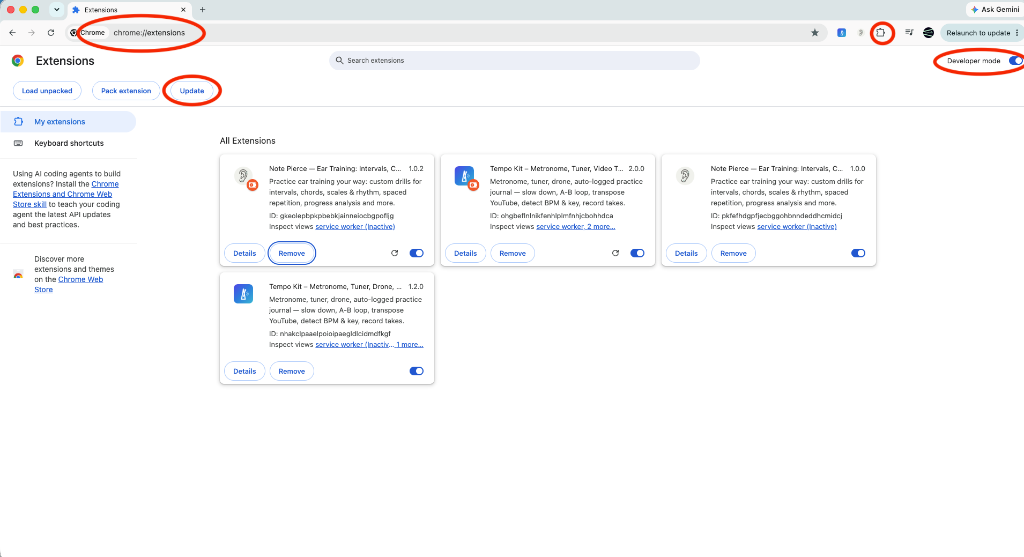The image size is (1024, 557).
Task: Remove the Tempo Kit 1.2.0 extension
Action: pos(292,371)
